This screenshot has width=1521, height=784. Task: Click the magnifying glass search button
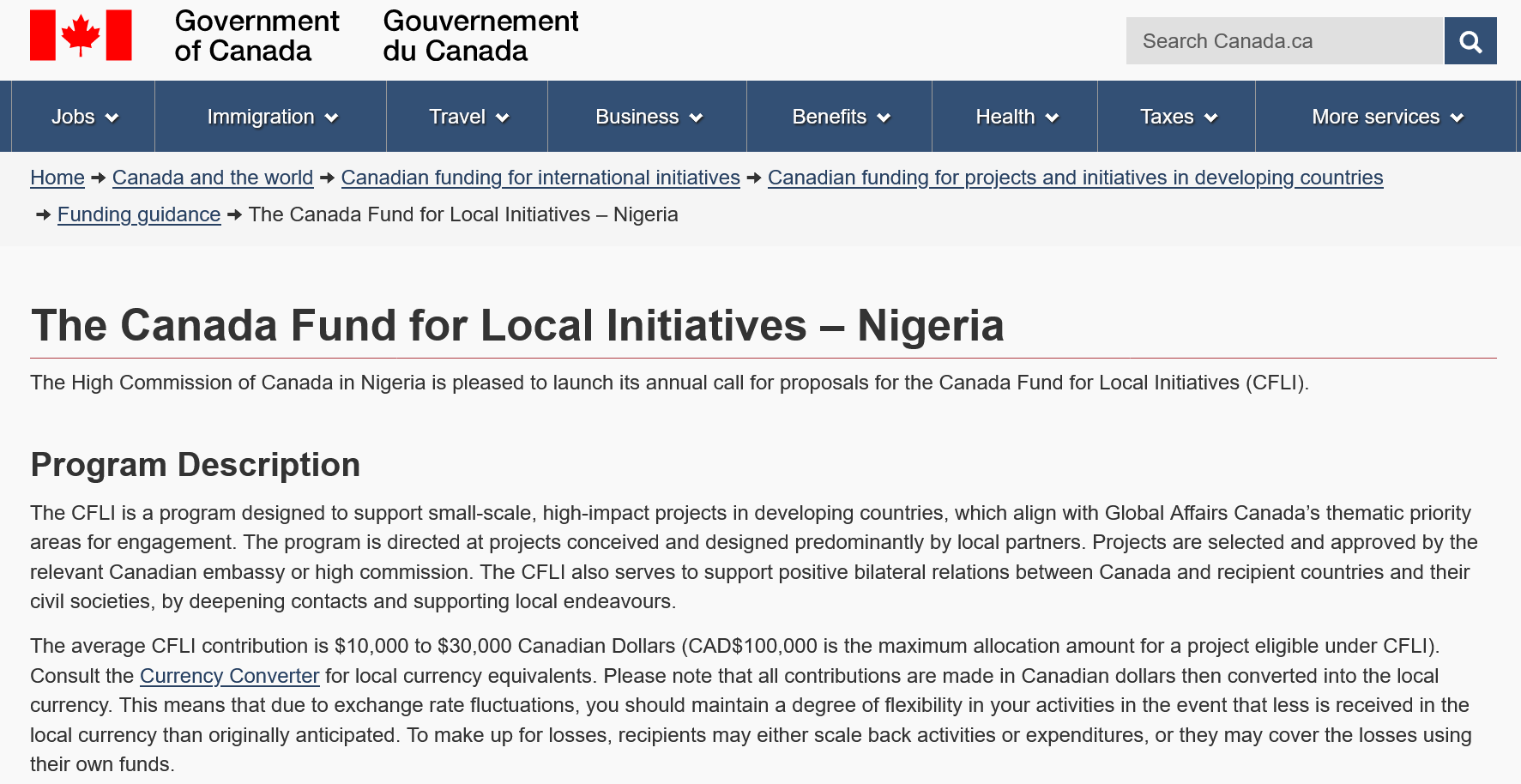[1470, 41]
